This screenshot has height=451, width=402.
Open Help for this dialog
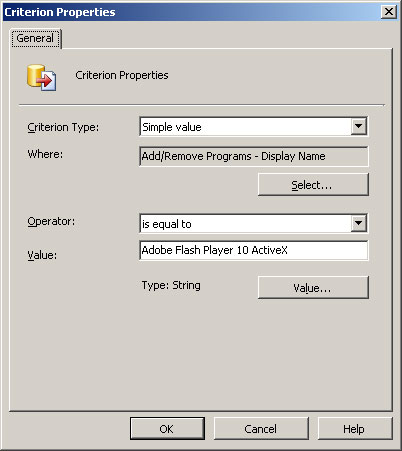[355, 429]
